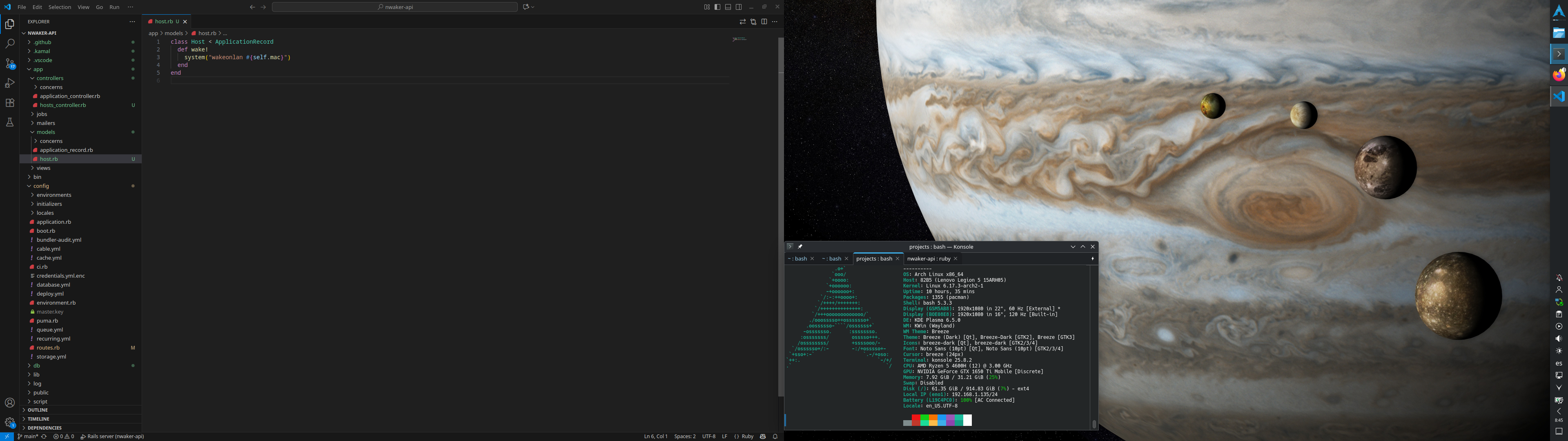The image size is (1568, 441).
Task: Open the Selection menu
Action: [60, 7]
